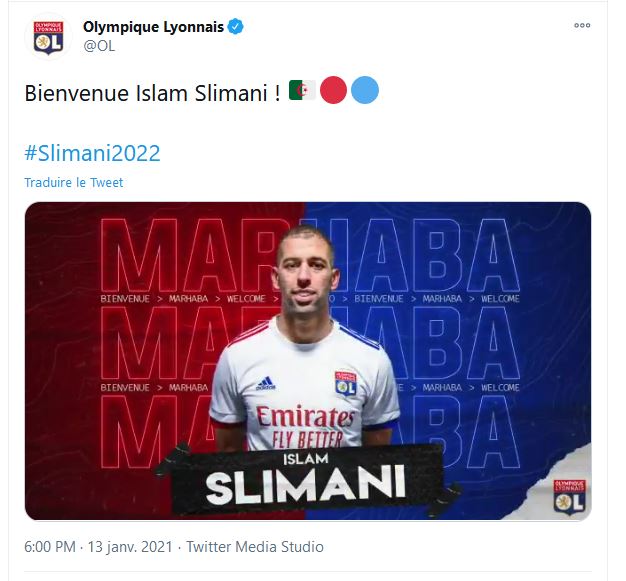
Task: Open the Olympique Lyonnais display name
Action: pos(153,27)
